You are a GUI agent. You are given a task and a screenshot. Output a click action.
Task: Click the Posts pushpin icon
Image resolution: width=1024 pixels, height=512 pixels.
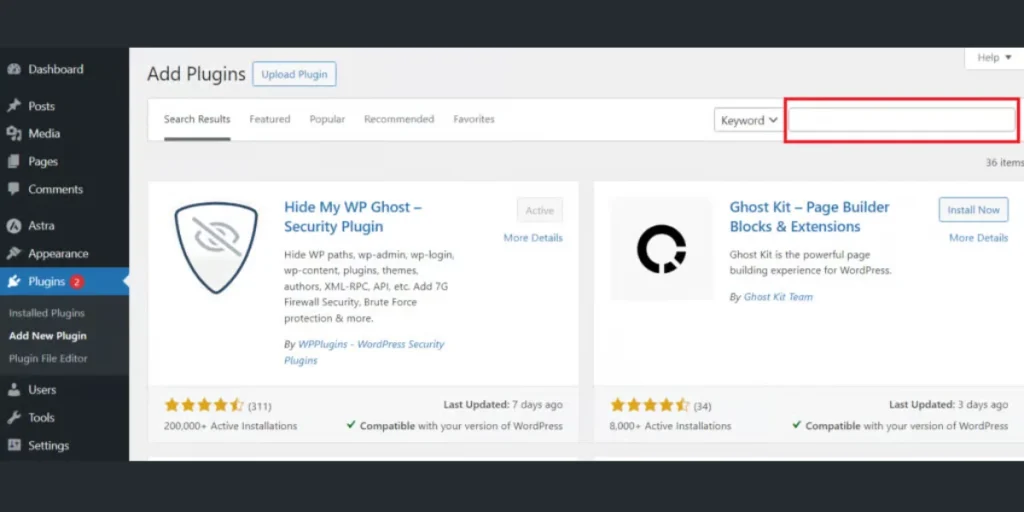(x=14, y=106)
